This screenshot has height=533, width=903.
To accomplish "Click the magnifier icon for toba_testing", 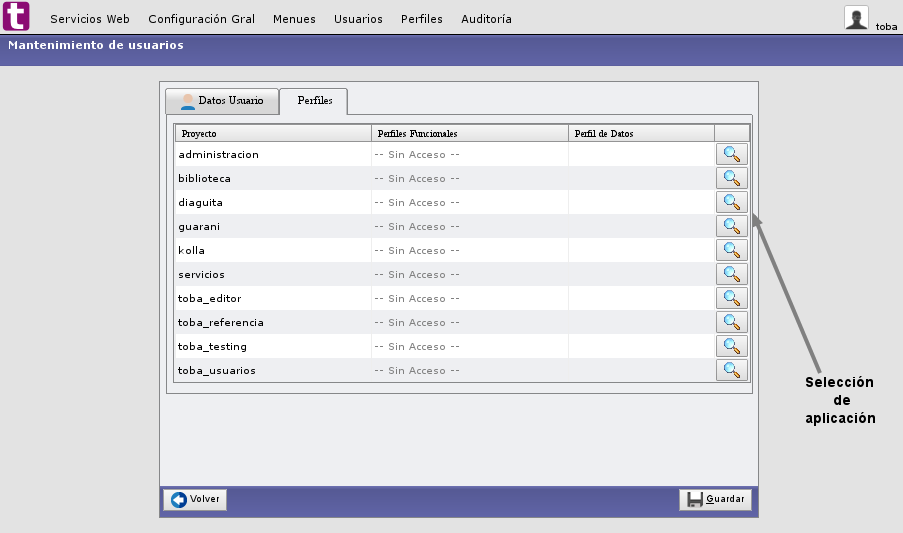I will click(x=732, y=346).
